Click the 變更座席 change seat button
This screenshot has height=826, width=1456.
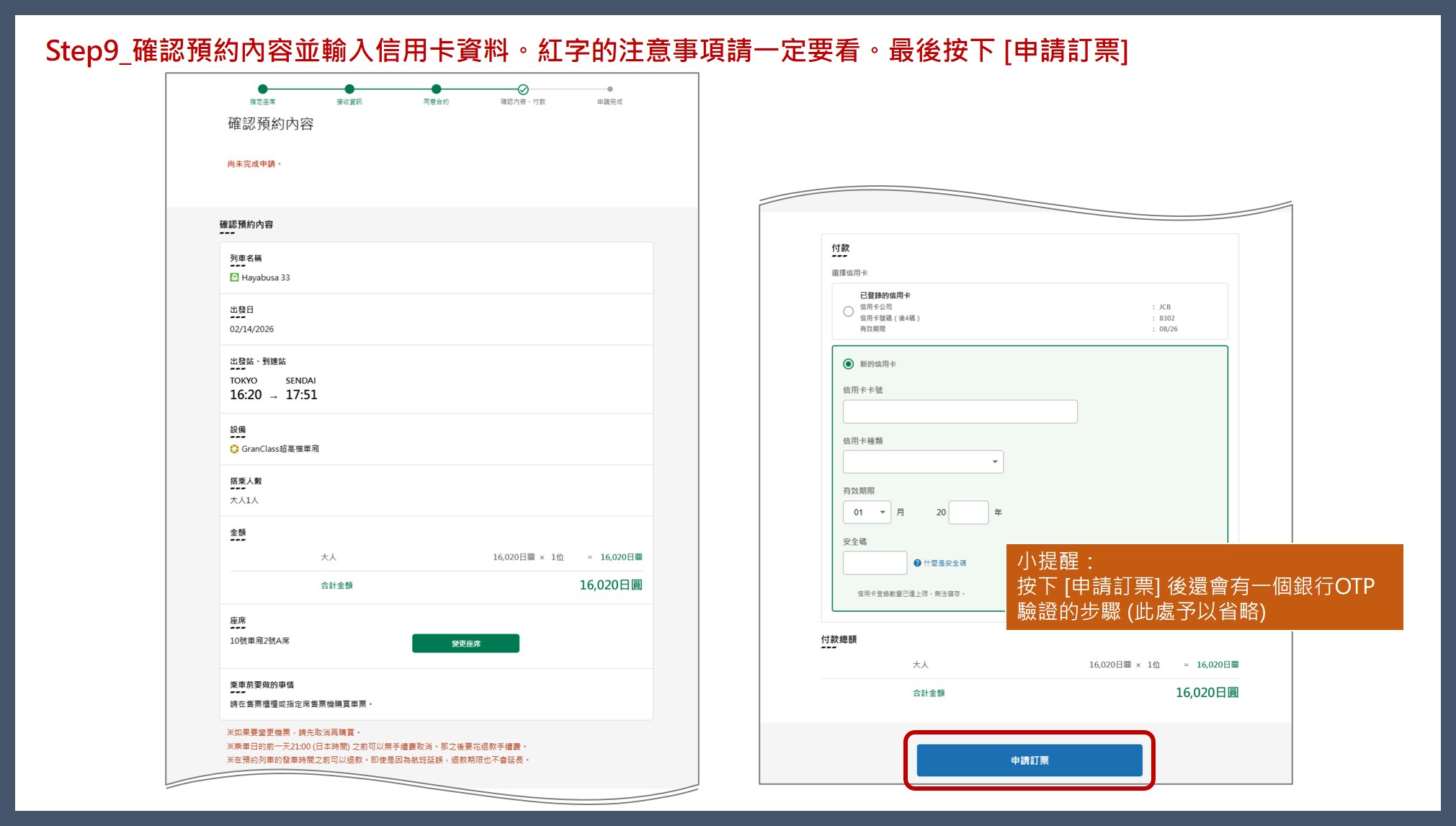coord(465,644)
